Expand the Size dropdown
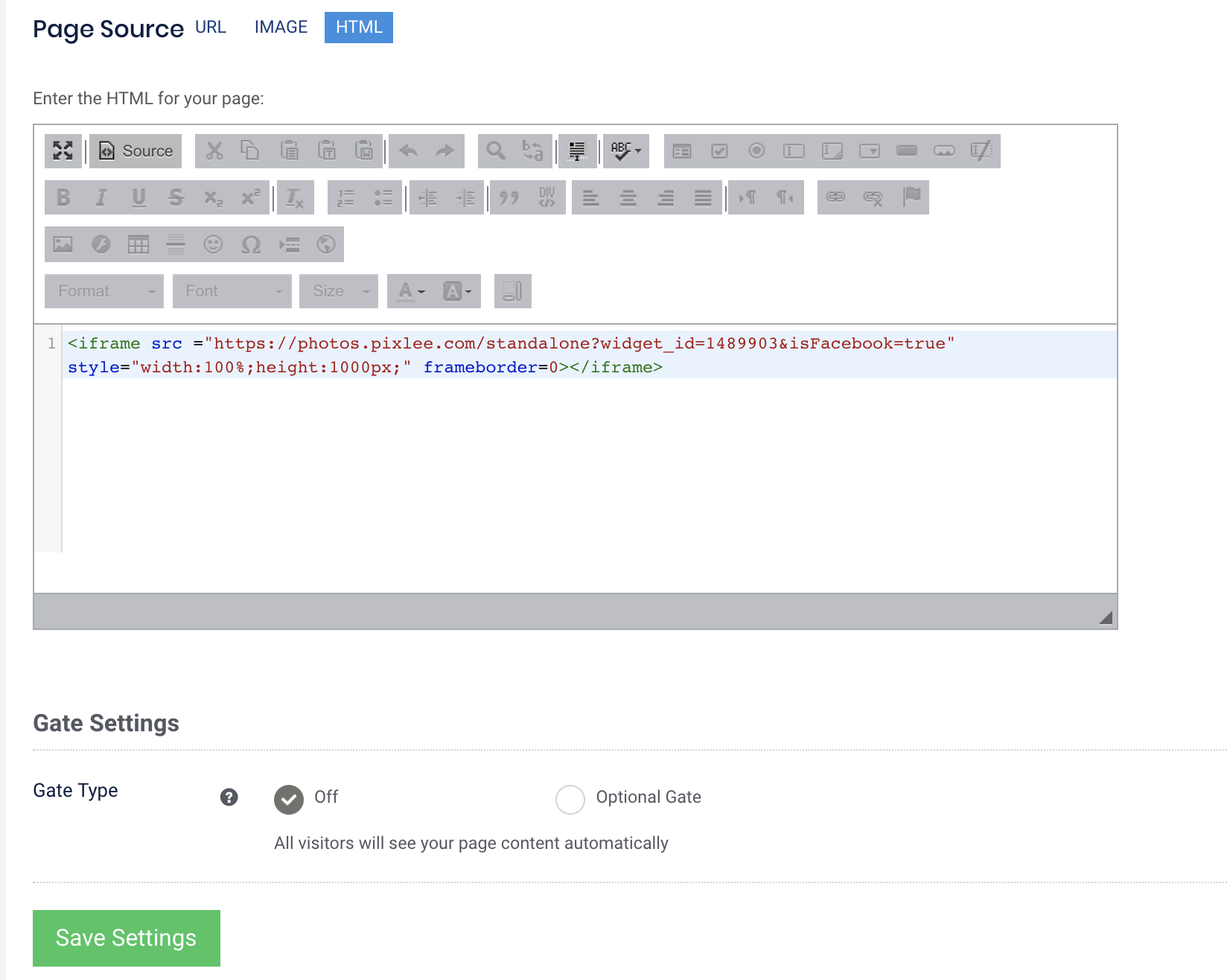Screen dimensions: 1227x980 pos(337,290)
